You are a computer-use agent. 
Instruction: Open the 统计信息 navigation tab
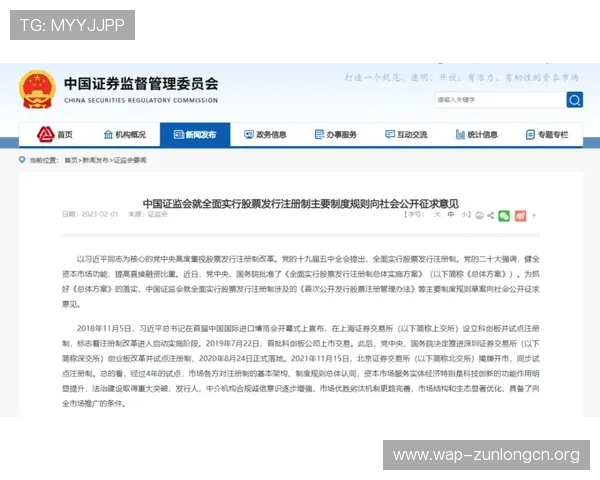tap(476, 135)
